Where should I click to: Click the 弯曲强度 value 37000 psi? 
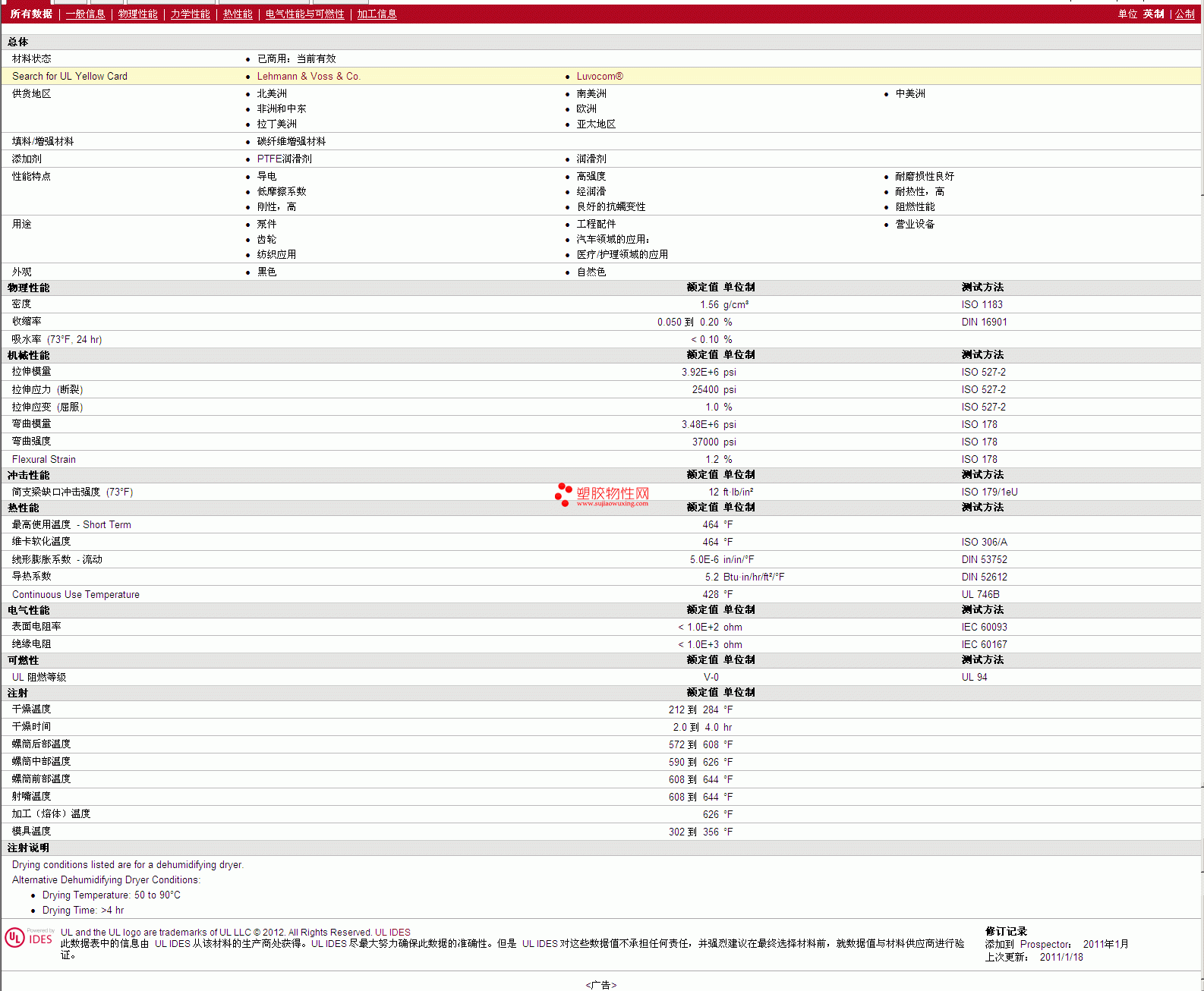pyautogui.click(x=714, y=442)
